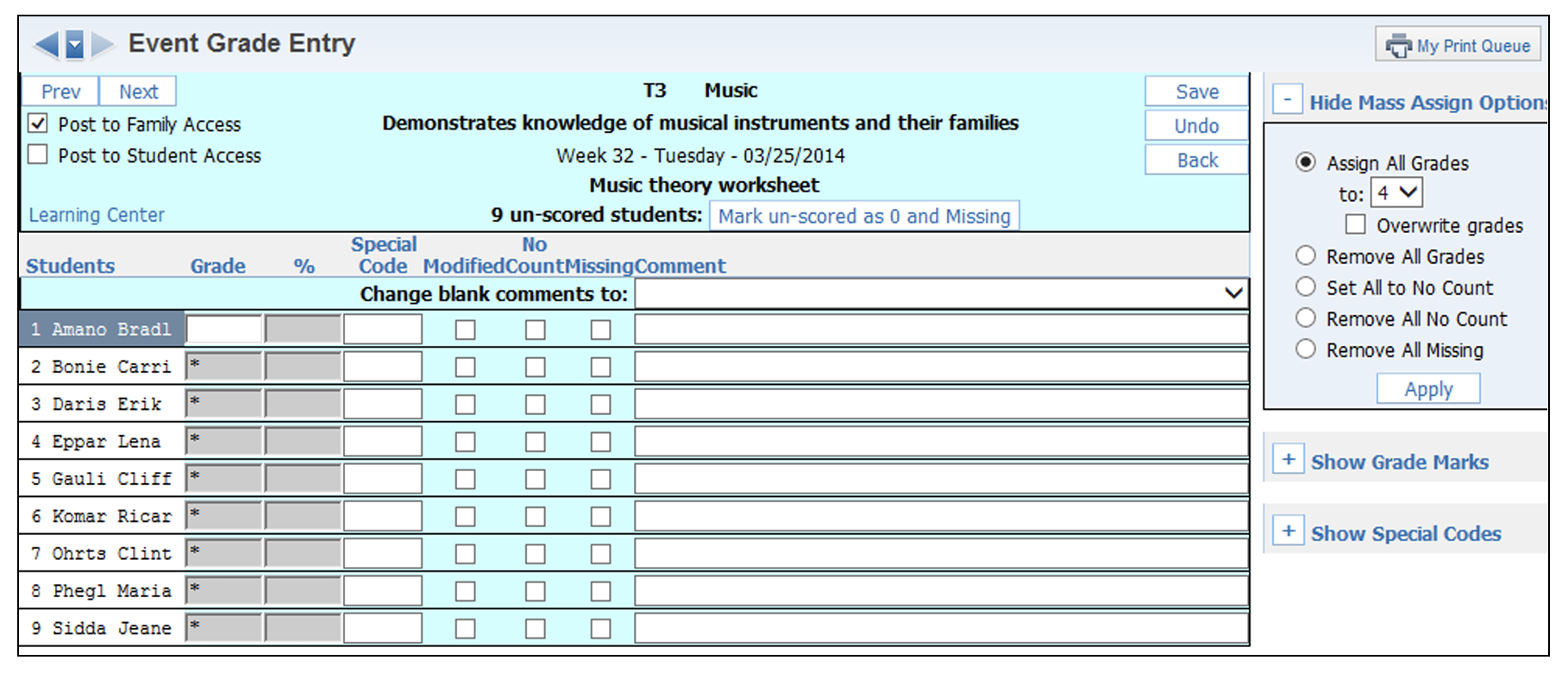Go to the Next event
The height and width of the screenshot is (673, 1568).
138,91
